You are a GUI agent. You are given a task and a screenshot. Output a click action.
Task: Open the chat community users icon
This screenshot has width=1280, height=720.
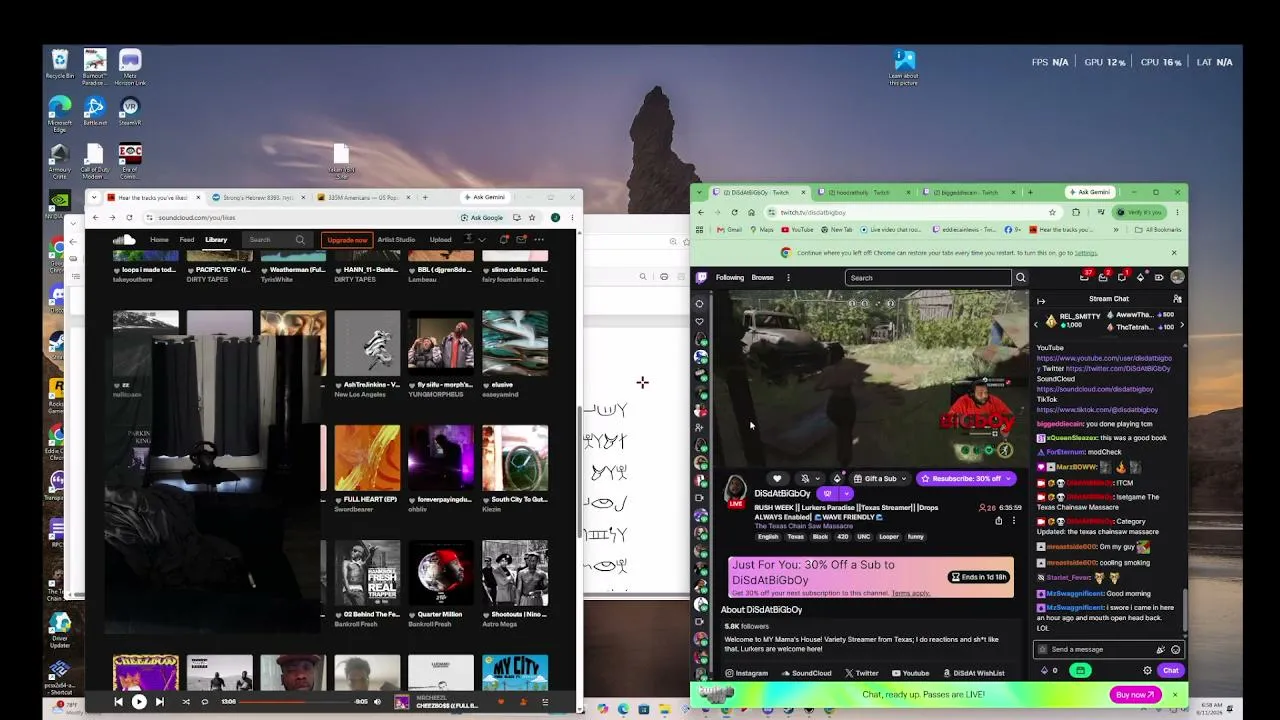pyautogui.click(x=1177, y=299)
